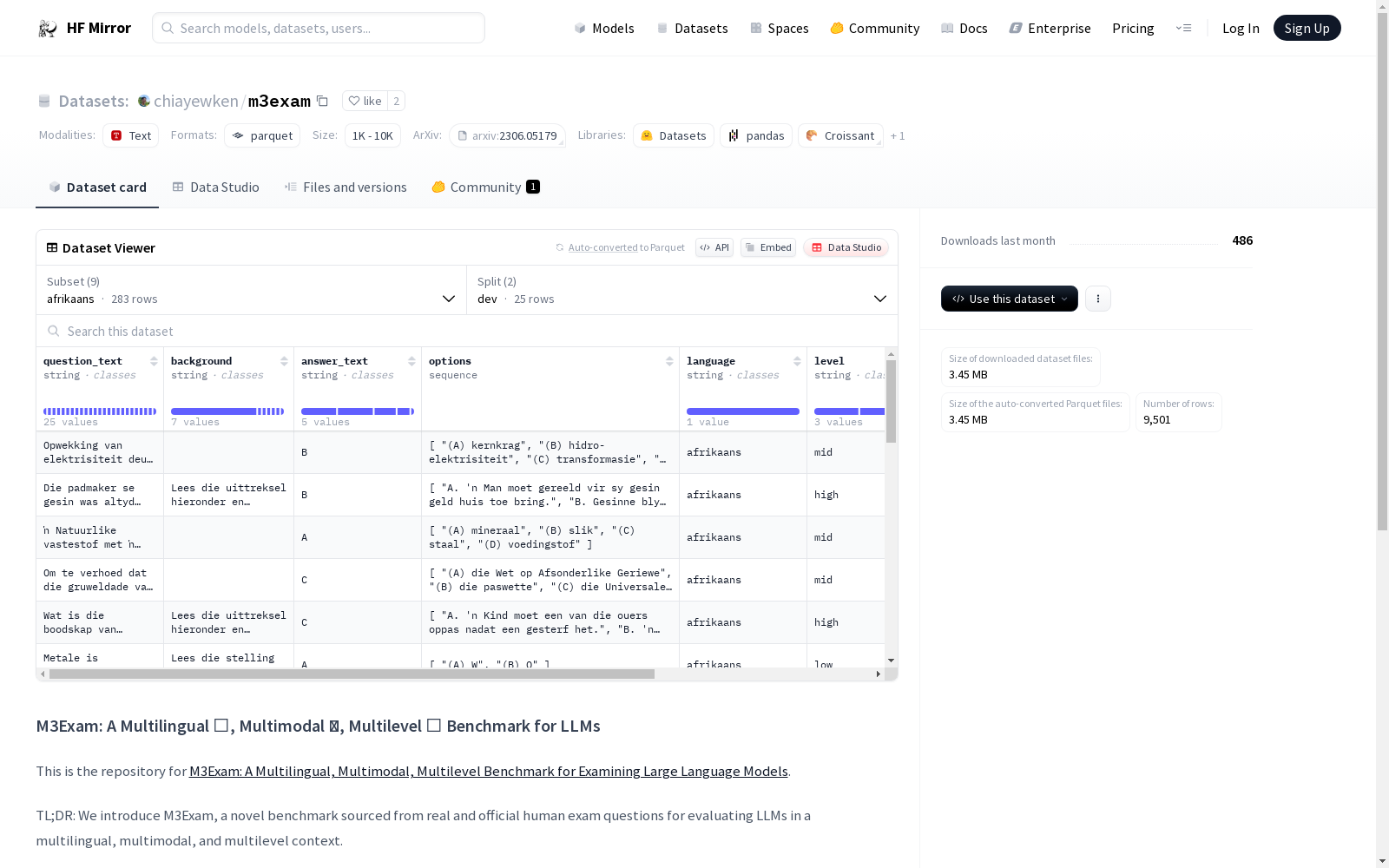Click the chiayewken user avatar
Viewport: 1389px width, 868px height.
144,101
